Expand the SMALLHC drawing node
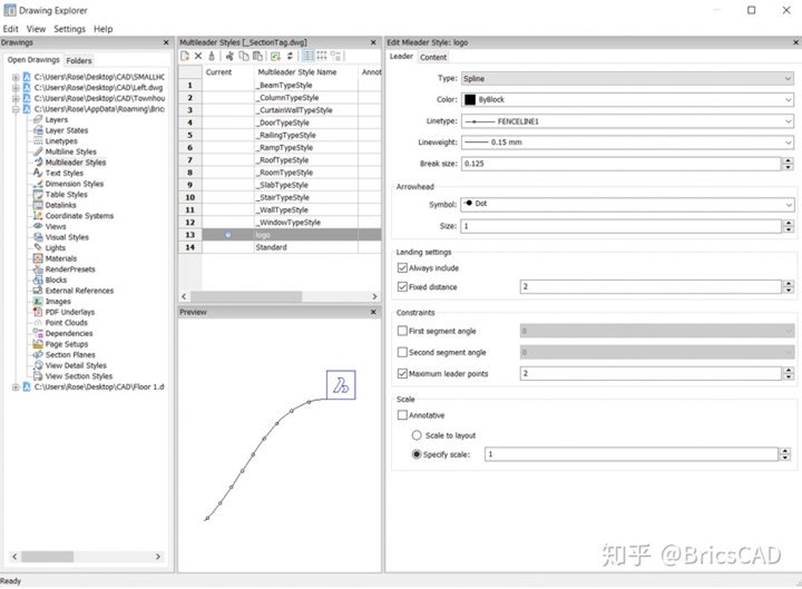The width and height of the screenshot is (802, 589). click(x=16, y=77)
